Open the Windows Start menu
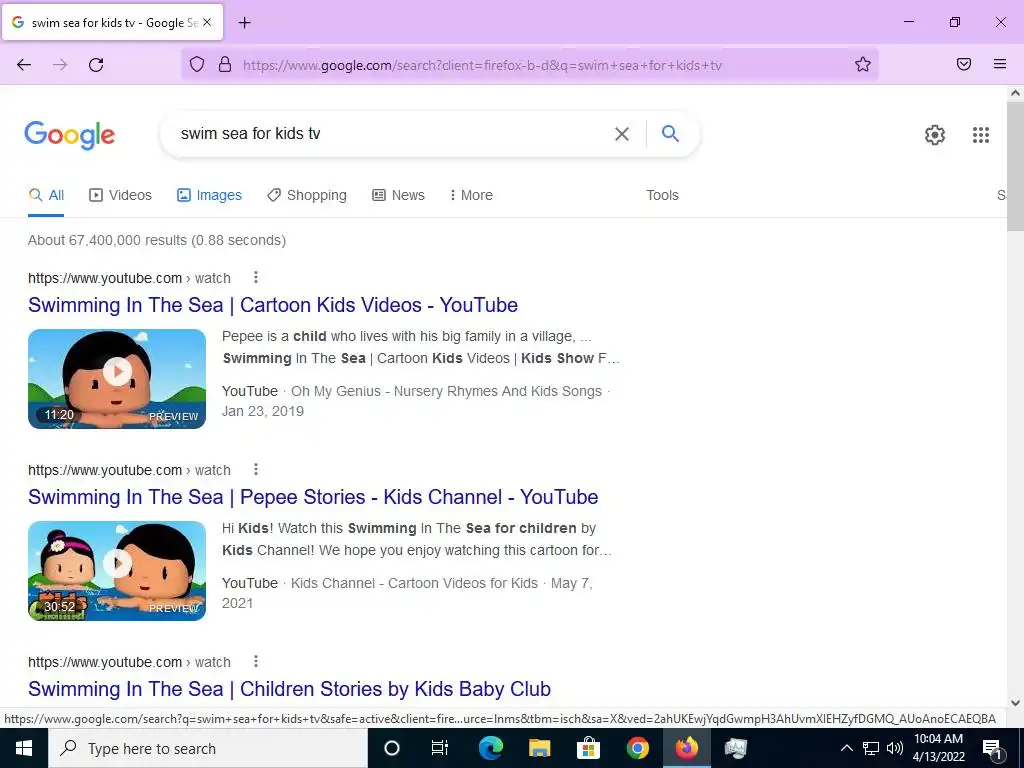This screenshot has width=1024, height=768. coord(24,748)
